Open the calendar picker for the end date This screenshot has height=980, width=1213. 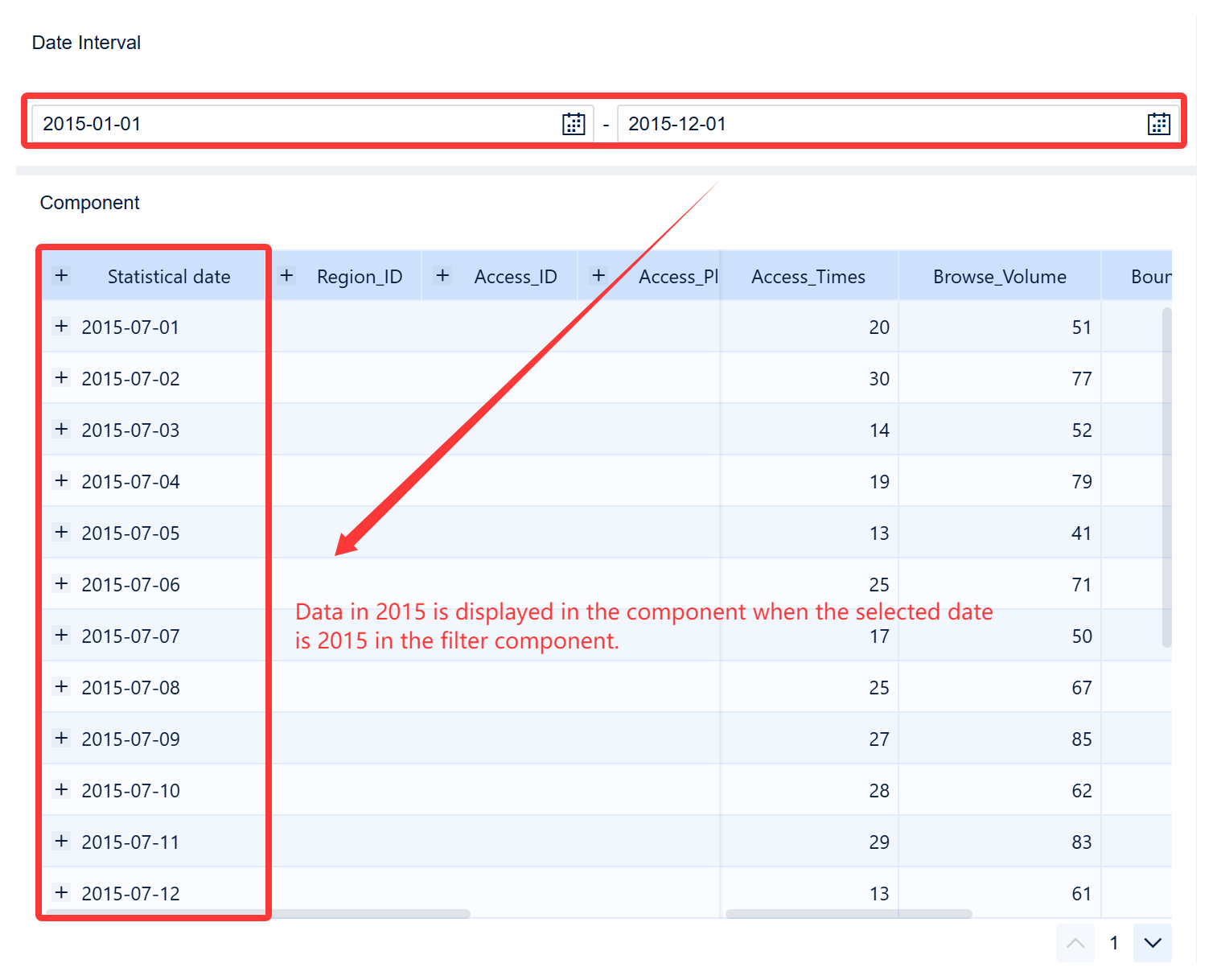(1157, 123)
